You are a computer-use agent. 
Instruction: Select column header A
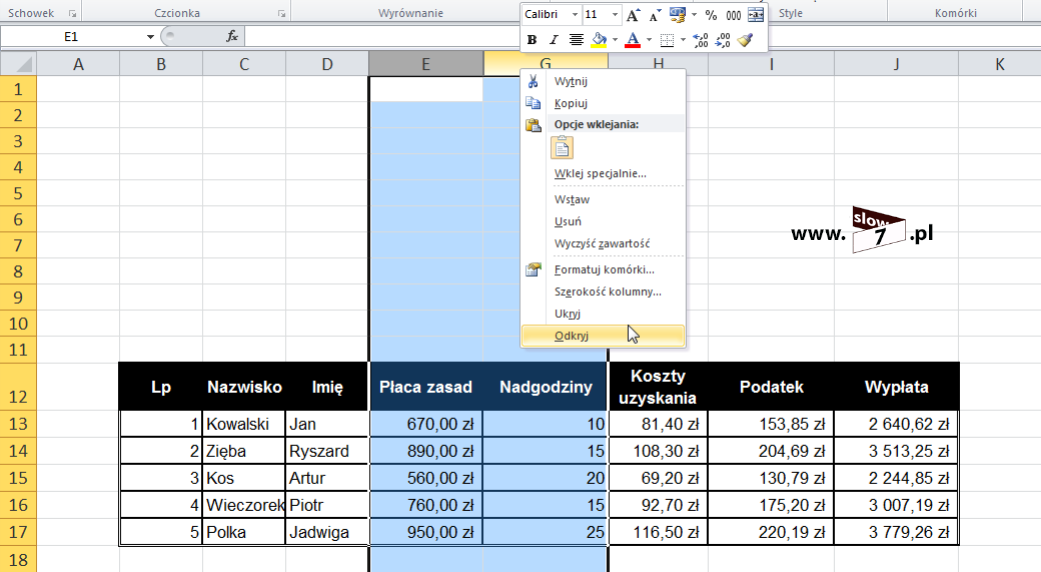pyautogui.click(x=78, y=64)
